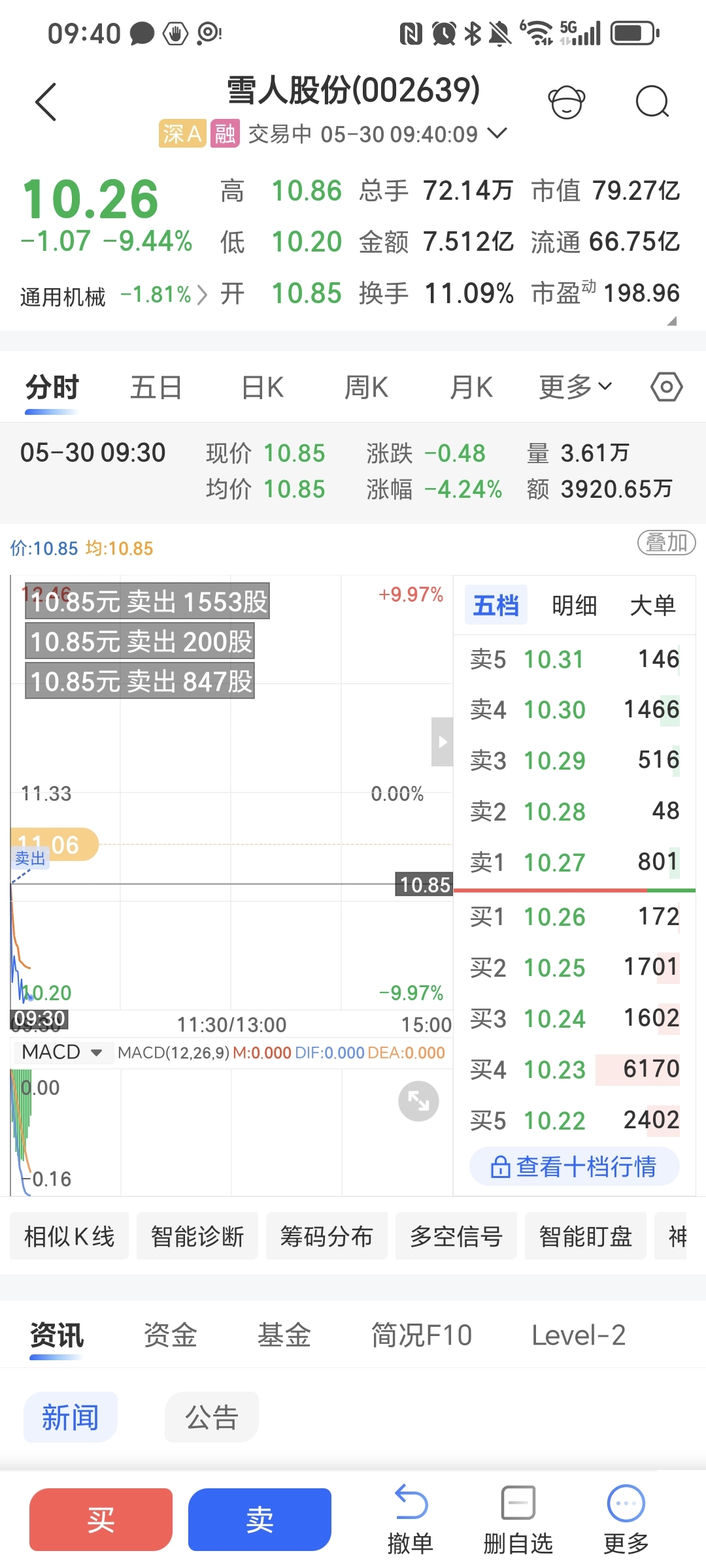The width and height of the screenshot is (706, 1568).
Task: Expand quote details corner triangle
Action: (x=671, y=321)
